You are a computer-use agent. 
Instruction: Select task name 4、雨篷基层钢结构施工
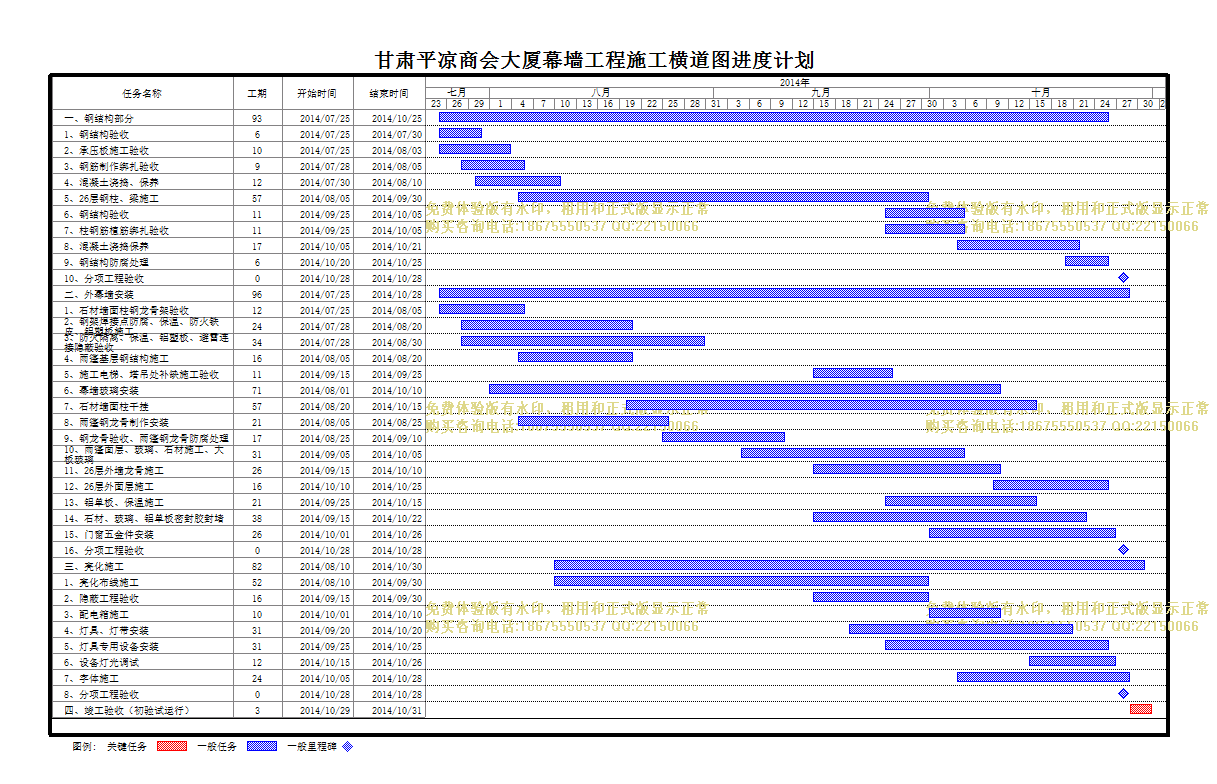(x=117, y=358)
